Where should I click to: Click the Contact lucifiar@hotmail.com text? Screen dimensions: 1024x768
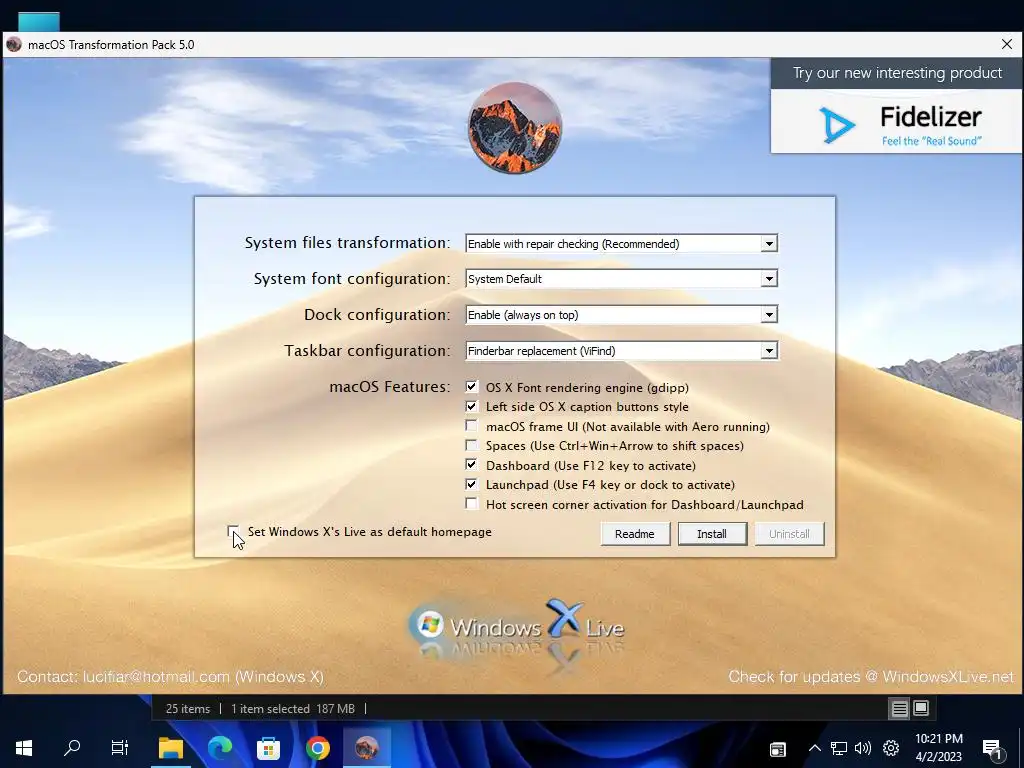[x=170, y=677]
